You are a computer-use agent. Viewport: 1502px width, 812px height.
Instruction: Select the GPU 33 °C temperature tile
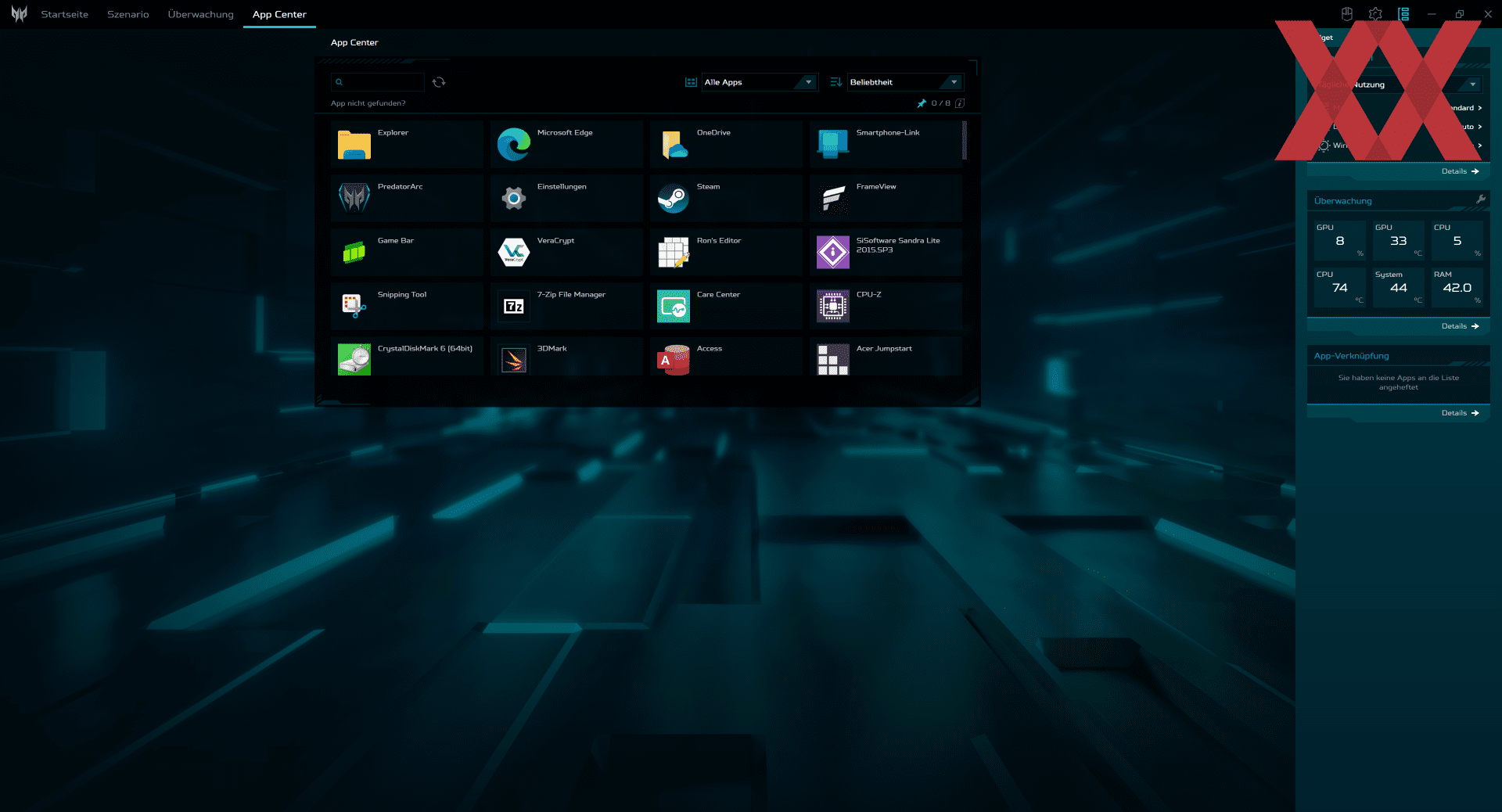tap(1399, 240)
